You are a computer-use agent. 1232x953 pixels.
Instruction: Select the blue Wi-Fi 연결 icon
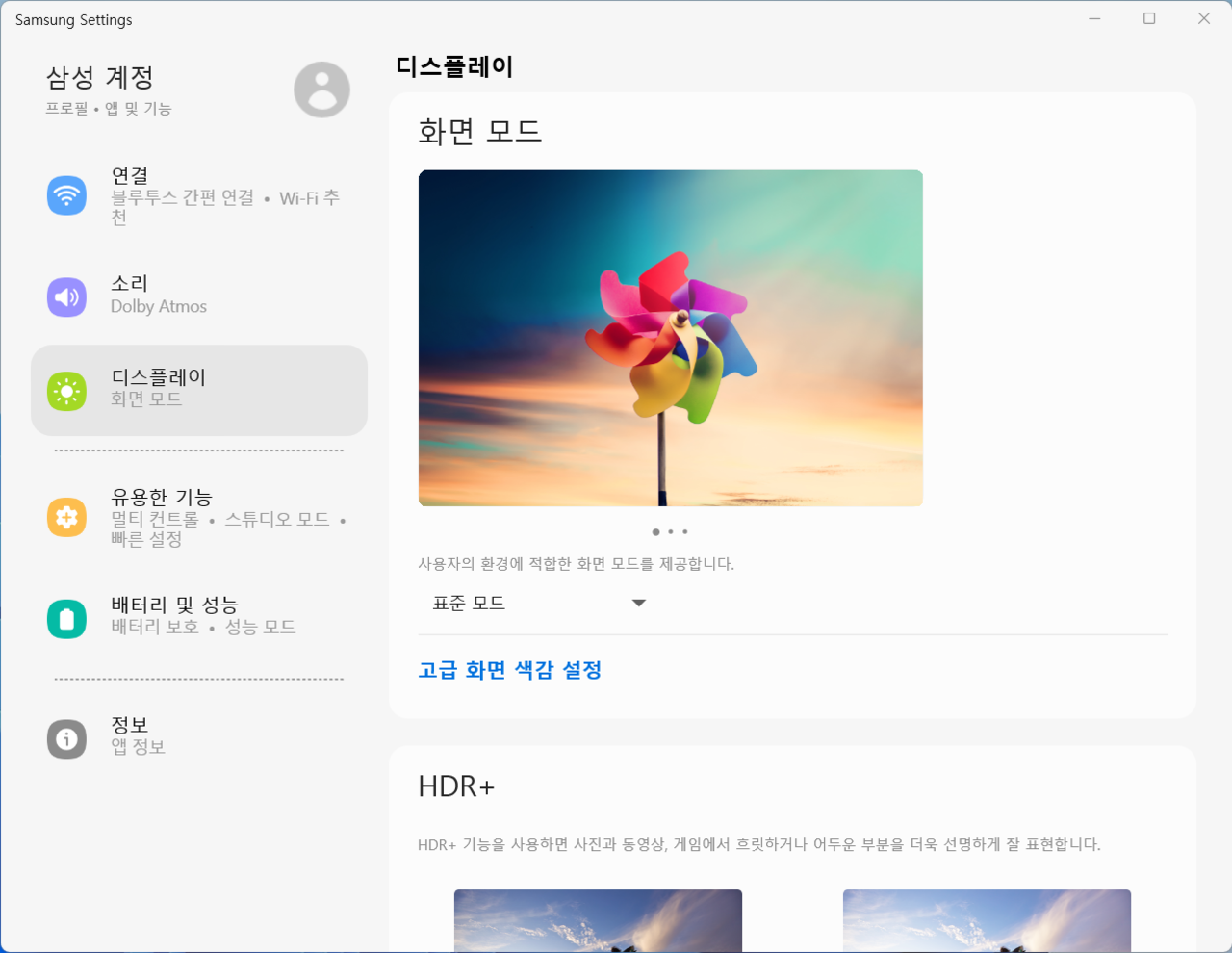pyautogui.click(x=66, y=195)
